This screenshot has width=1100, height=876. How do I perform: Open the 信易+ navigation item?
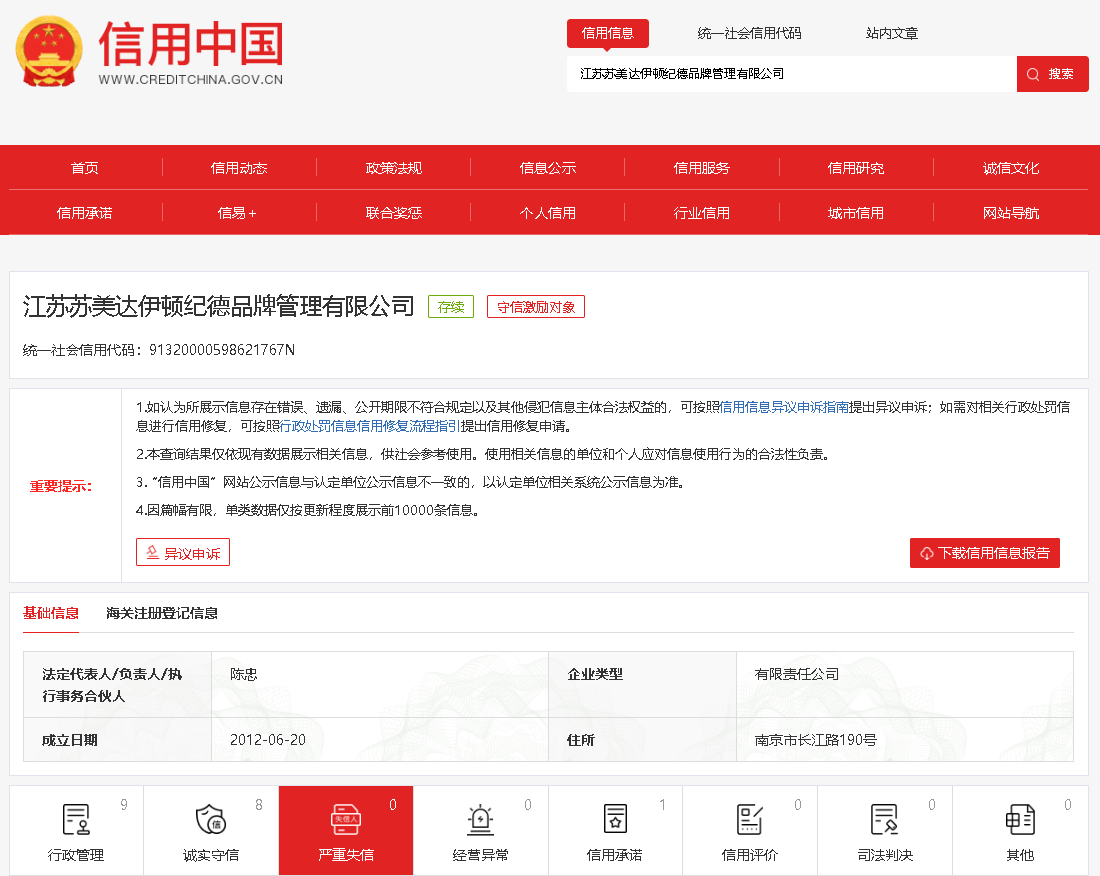click(x=237, y=213)
